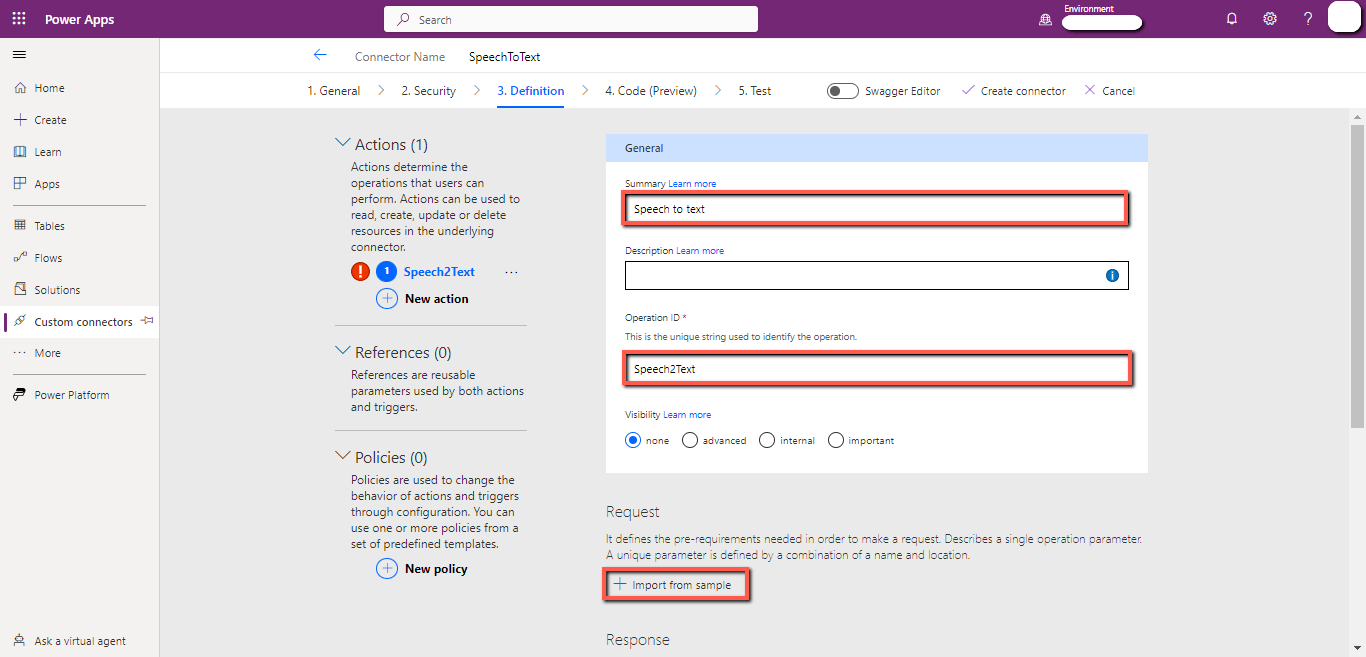Click the General section header

[x=877, y=148]
